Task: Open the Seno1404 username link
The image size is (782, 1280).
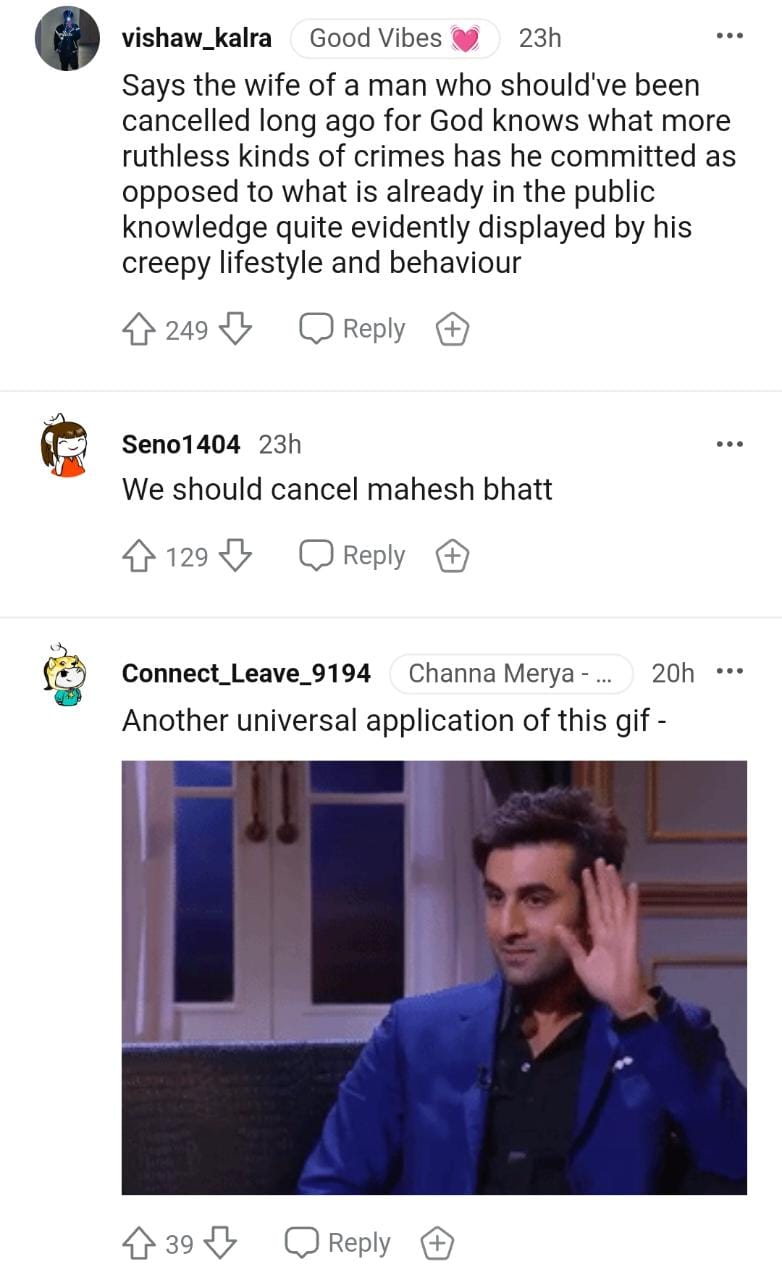Action: coord(181,444)
